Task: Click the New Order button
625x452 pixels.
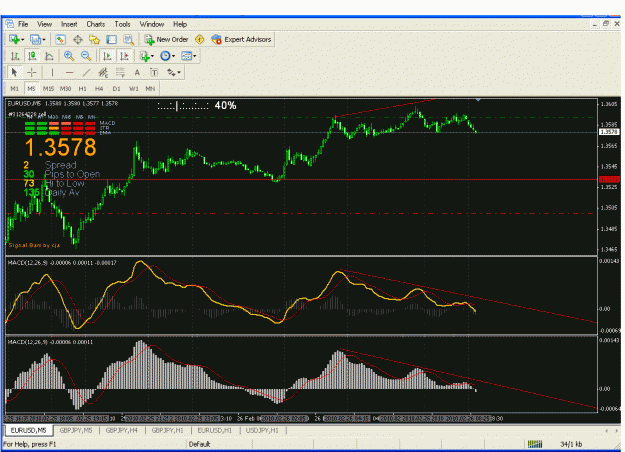Action: [x=167, y=39]
